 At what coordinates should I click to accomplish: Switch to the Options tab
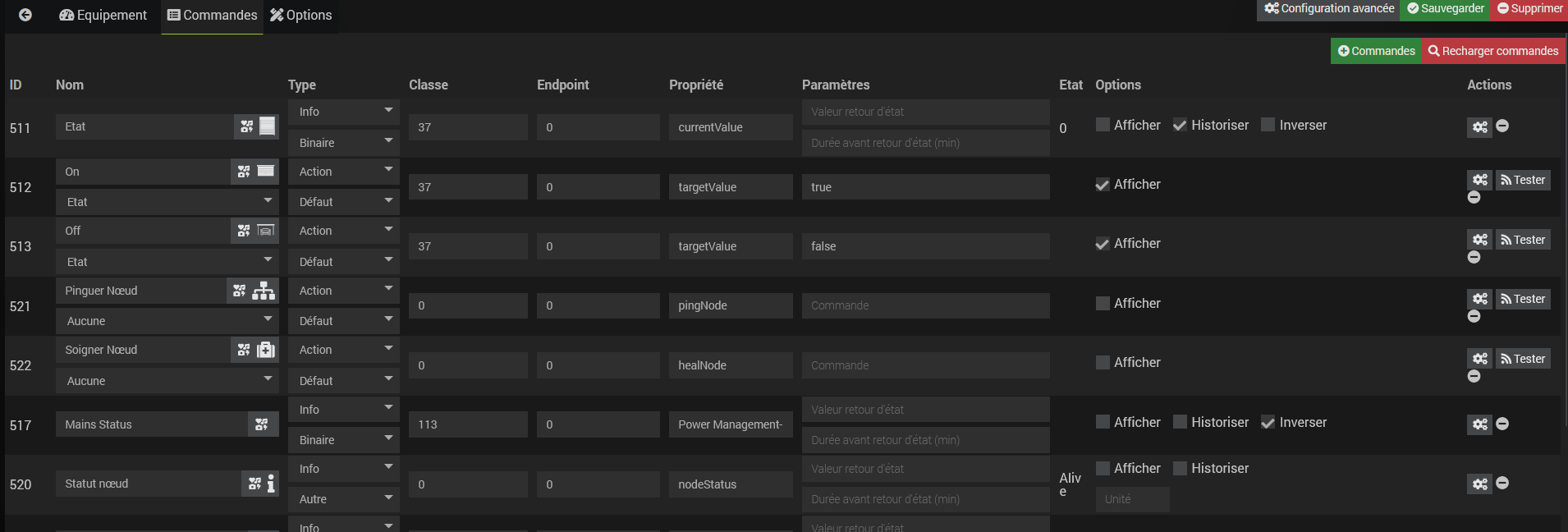(300, 15)
